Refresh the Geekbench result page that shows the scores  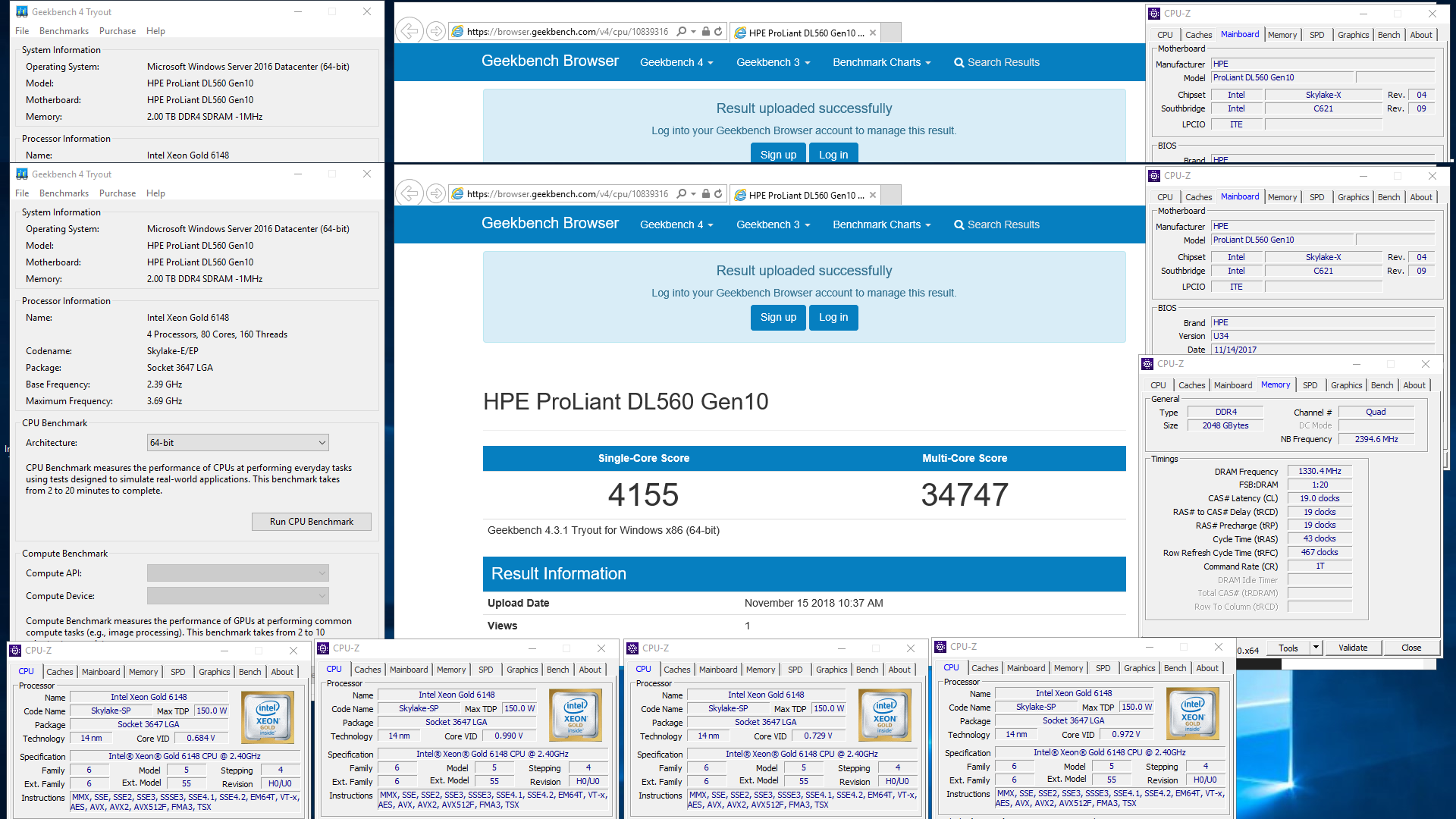[718, 193]
